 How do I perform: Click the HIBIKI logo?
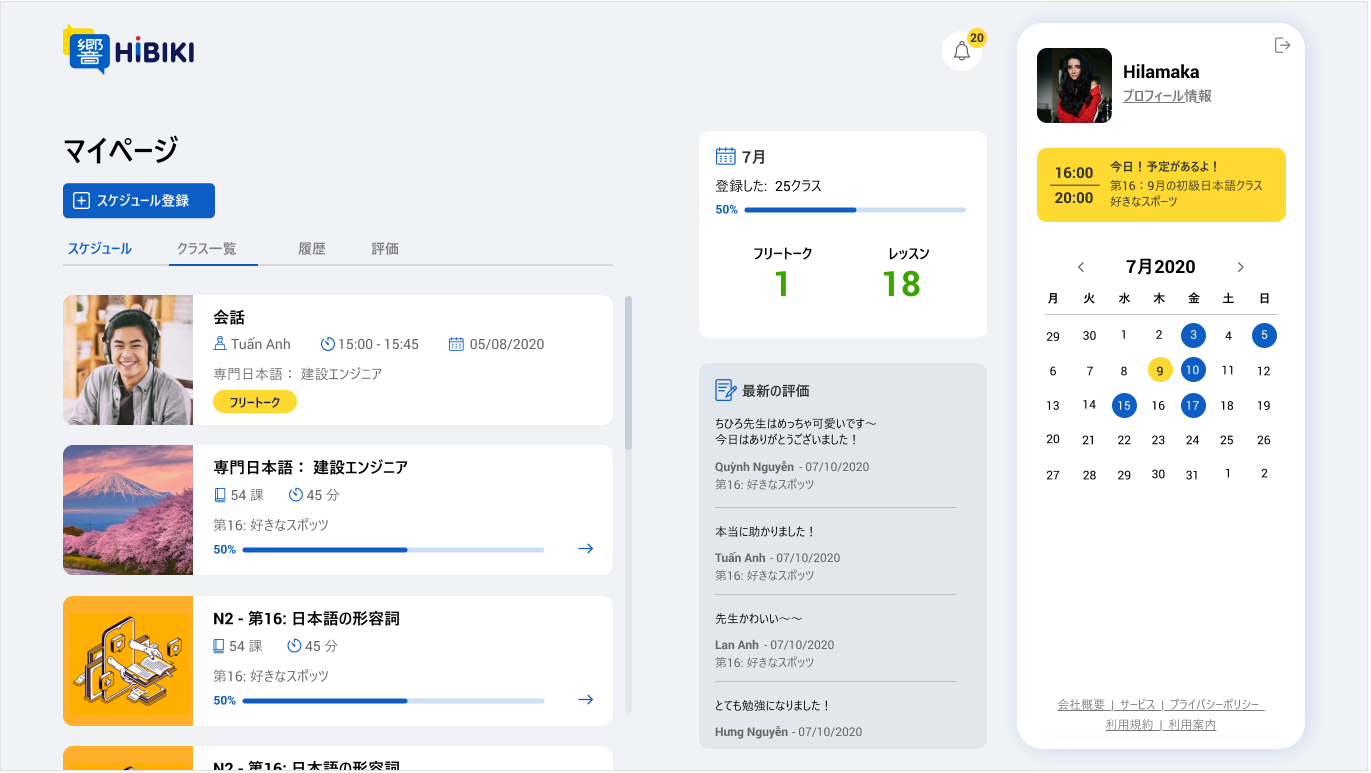(x=128, y=50)
